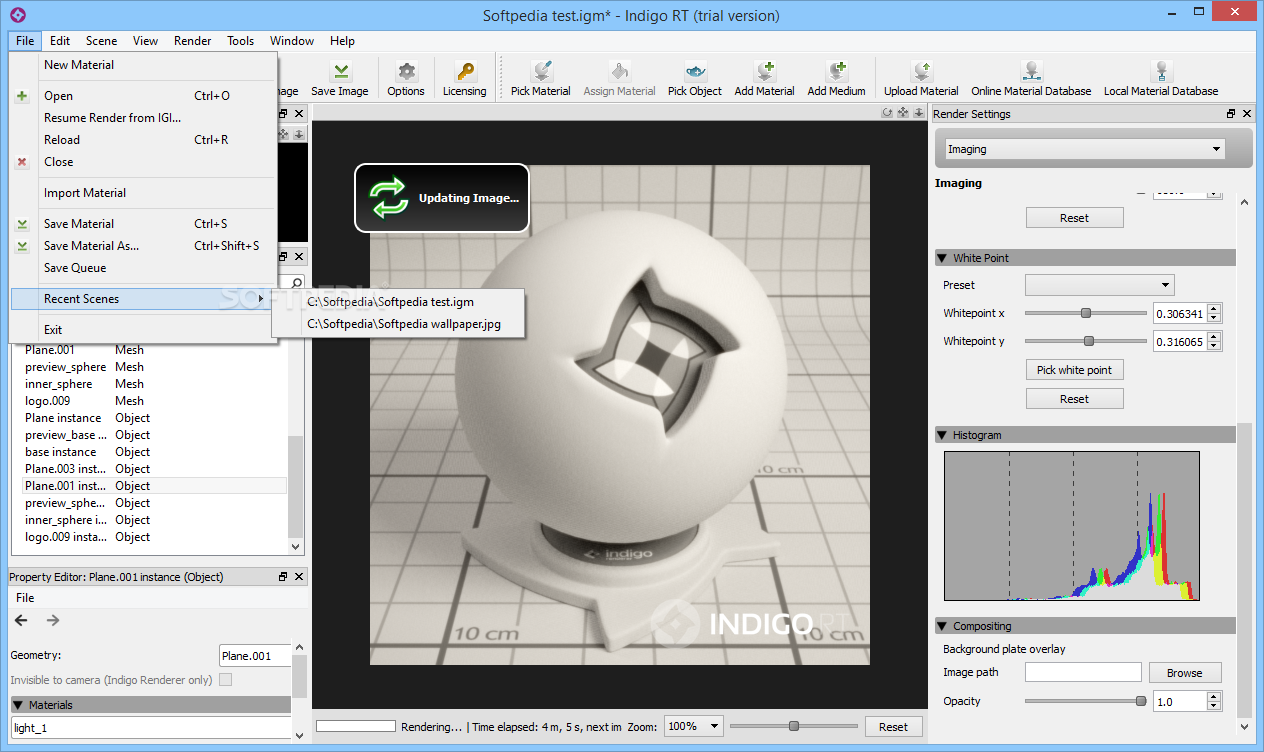Click the download arrow icon above render view
The image size is (1264, 752).
tap(918, 113)
